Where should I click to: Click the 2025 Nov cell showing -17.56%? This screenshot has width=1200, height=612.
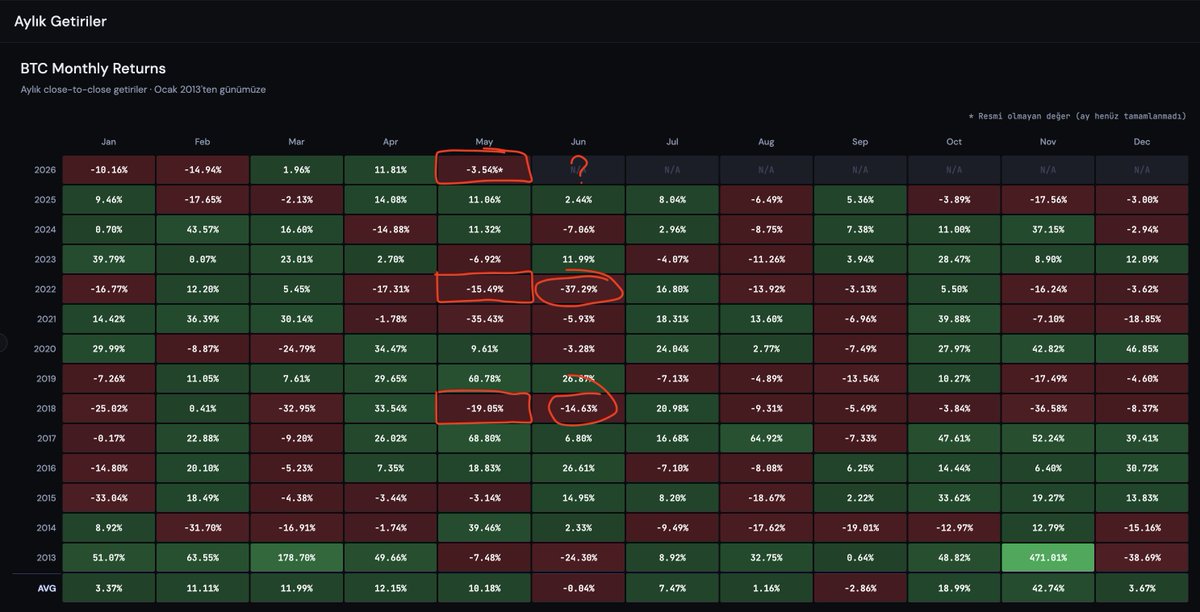click(x=1048, y=199)
